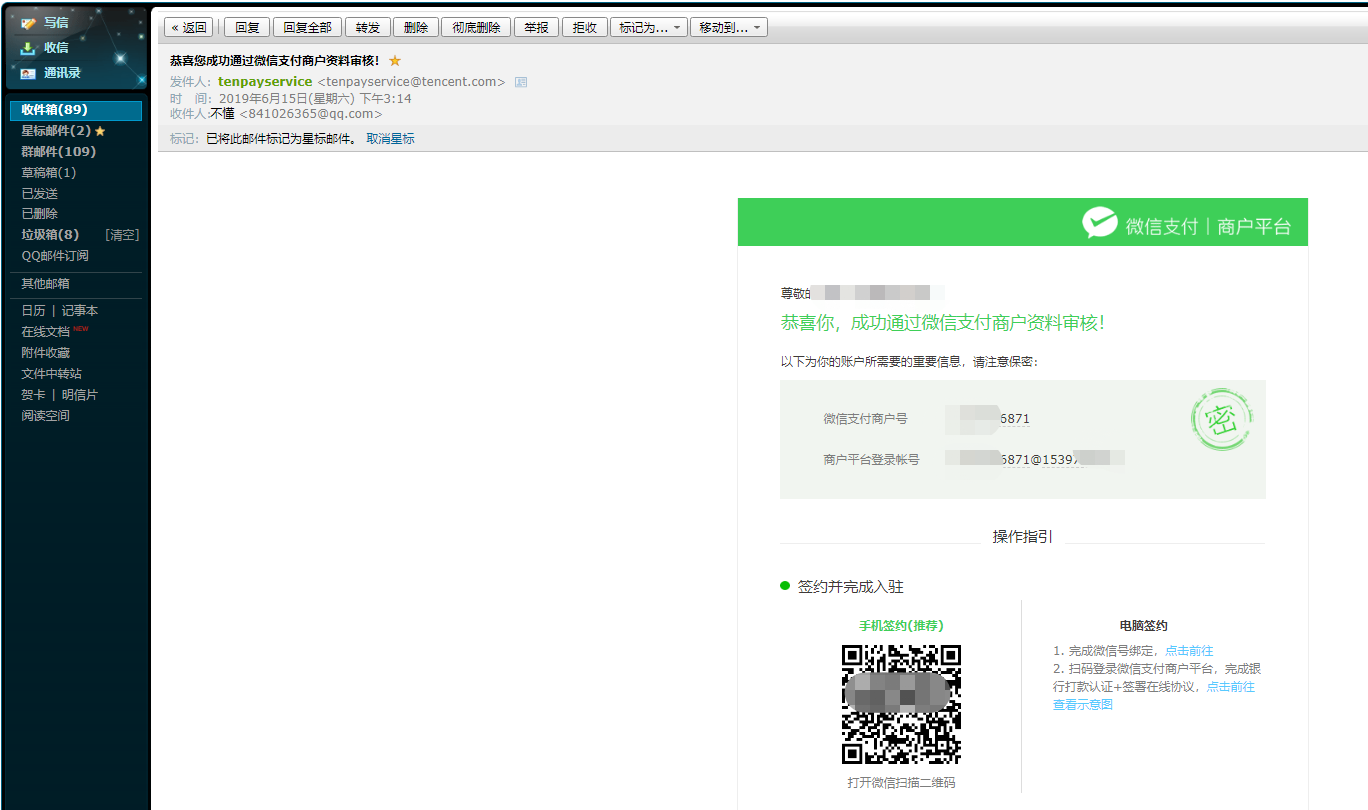
Task: Click the 手机签约 QR code image
Action: [901, 704]
